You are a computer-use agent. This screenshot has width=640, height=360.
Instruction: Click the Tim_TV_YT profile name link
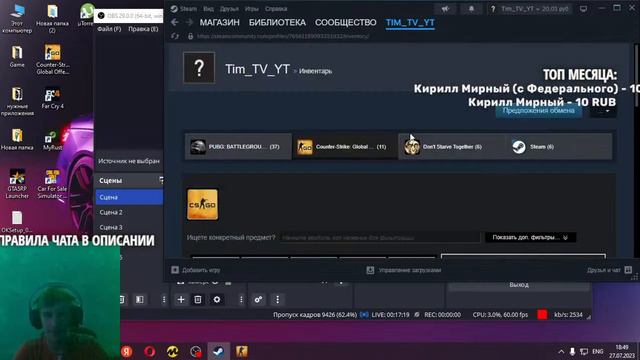coord(258,69)
